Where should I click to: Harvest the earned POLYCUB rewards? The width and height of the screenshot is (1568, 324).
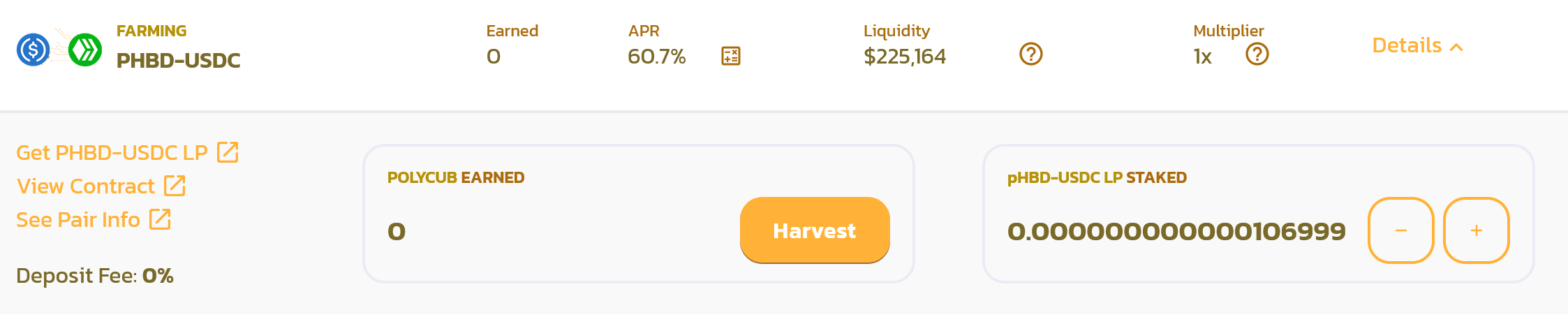(x=815, y=230)
